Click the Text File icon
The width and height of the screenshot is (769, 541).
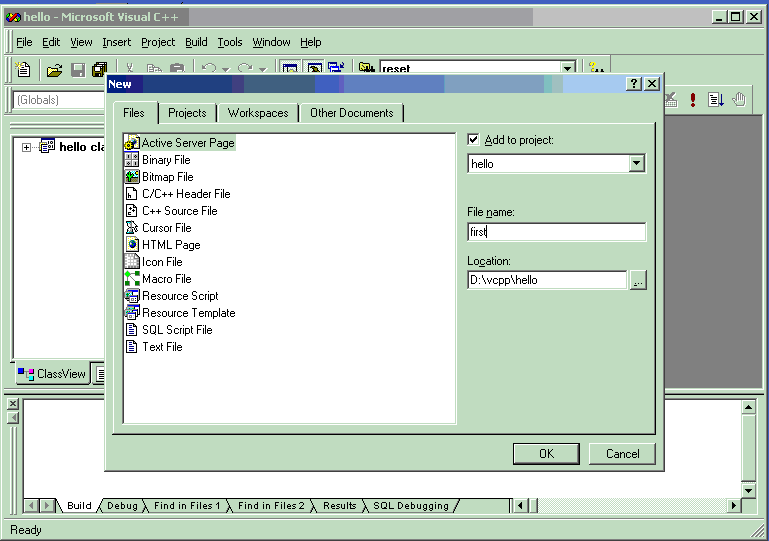[131, 347]
